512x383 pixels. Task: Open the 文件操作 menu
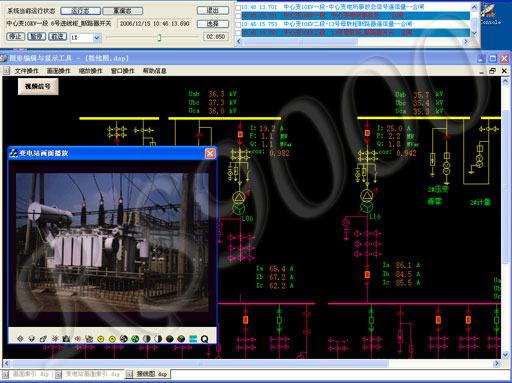27,71
